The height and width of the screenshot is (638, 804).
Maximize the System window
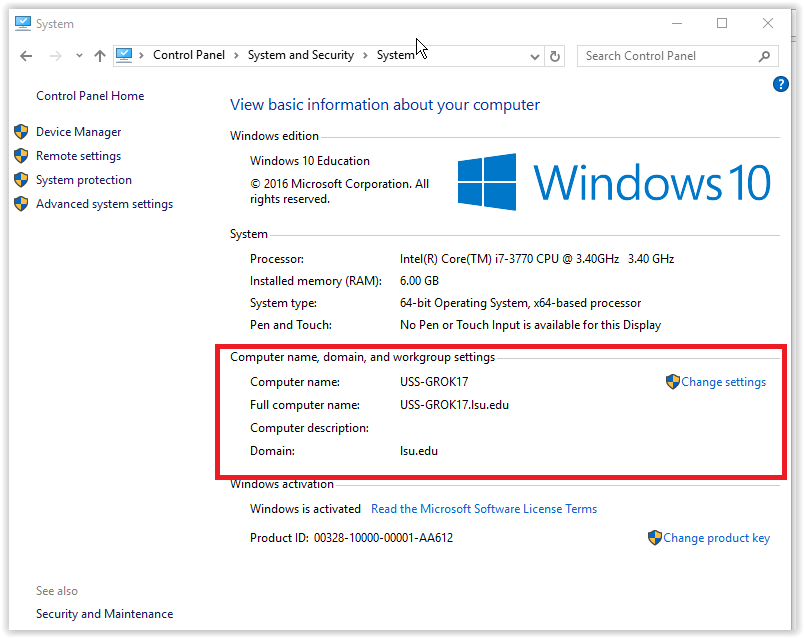point(722,23)
